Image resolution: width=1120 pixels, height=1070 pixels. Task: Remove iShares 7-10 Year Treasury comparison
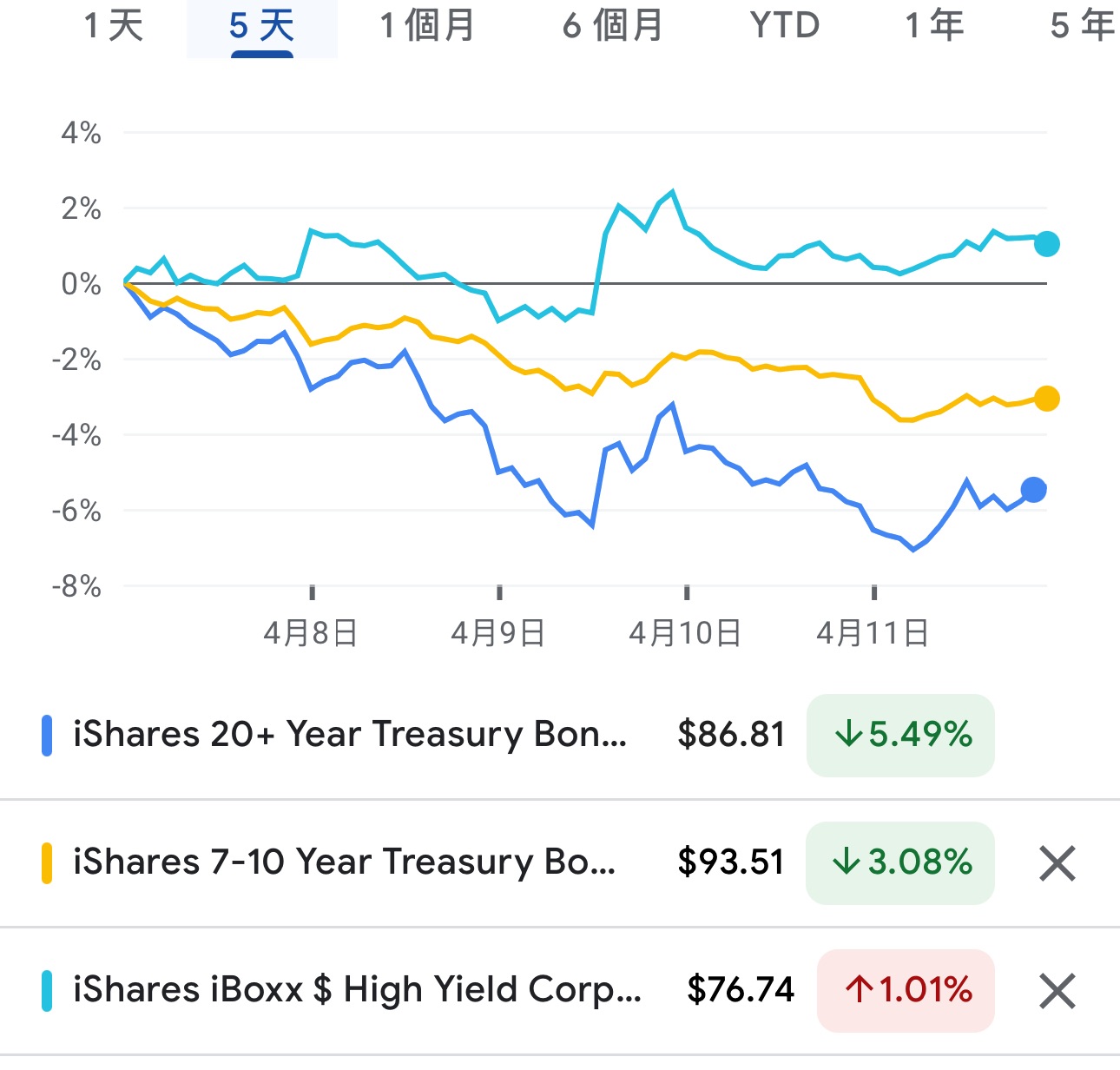coord(1057,863)
